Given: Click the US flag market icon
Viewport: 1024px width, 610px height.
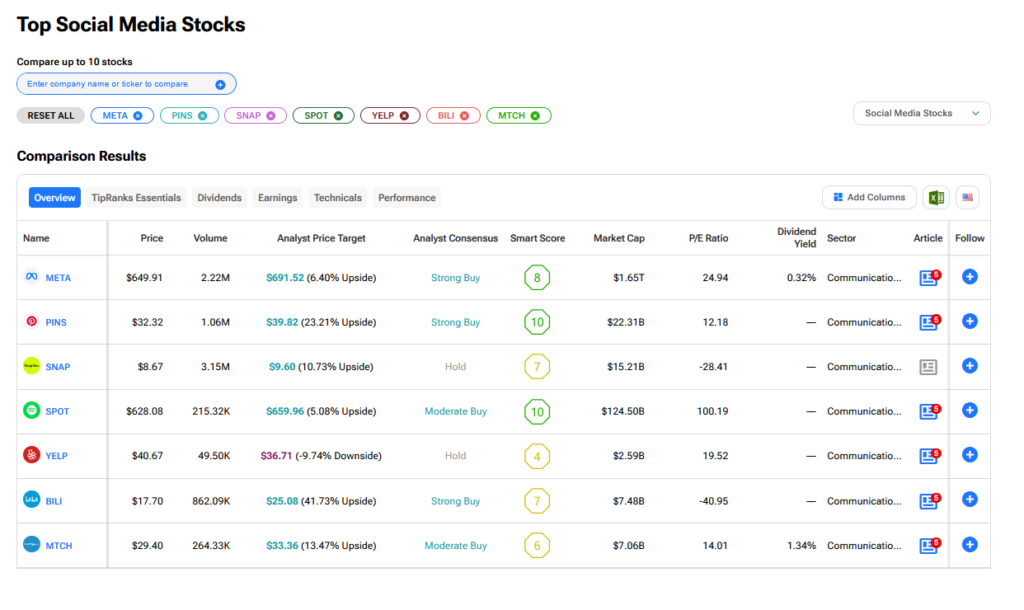Looking at the screenshot, I should point(967,197).
